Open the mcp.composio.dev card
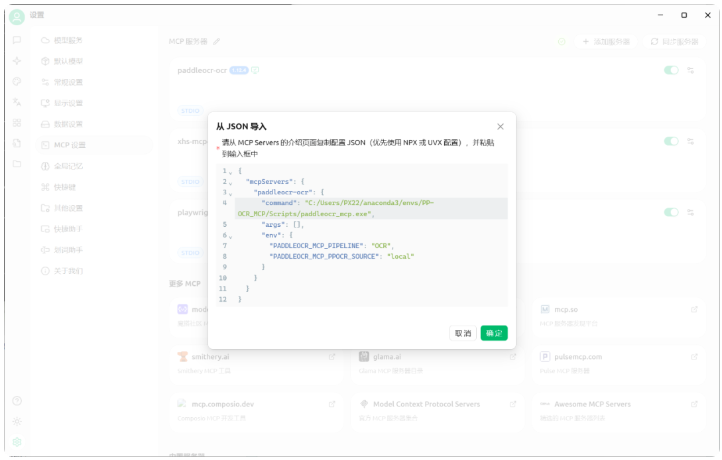The width and height of the screenshot is (722, 460). pos(256,410)
